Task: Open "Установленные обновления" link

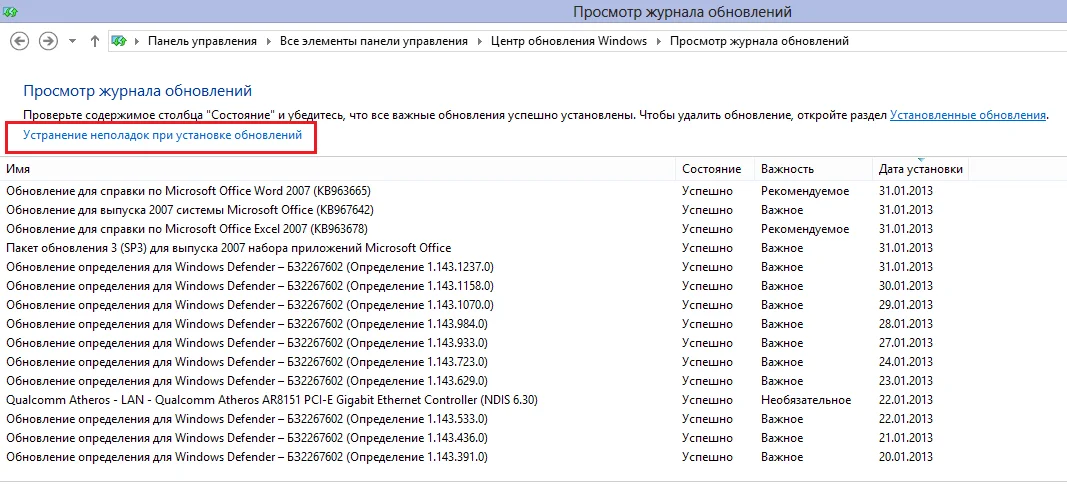Action: [968, 115]
